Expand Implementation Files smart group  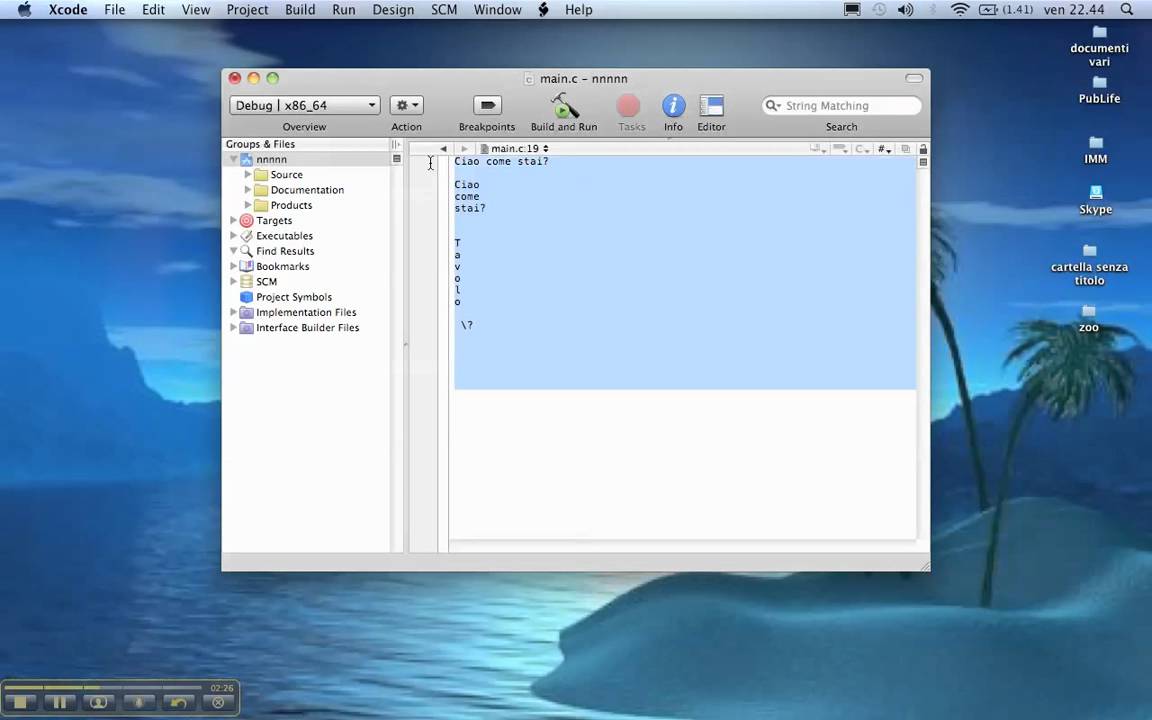coord(234,312)
